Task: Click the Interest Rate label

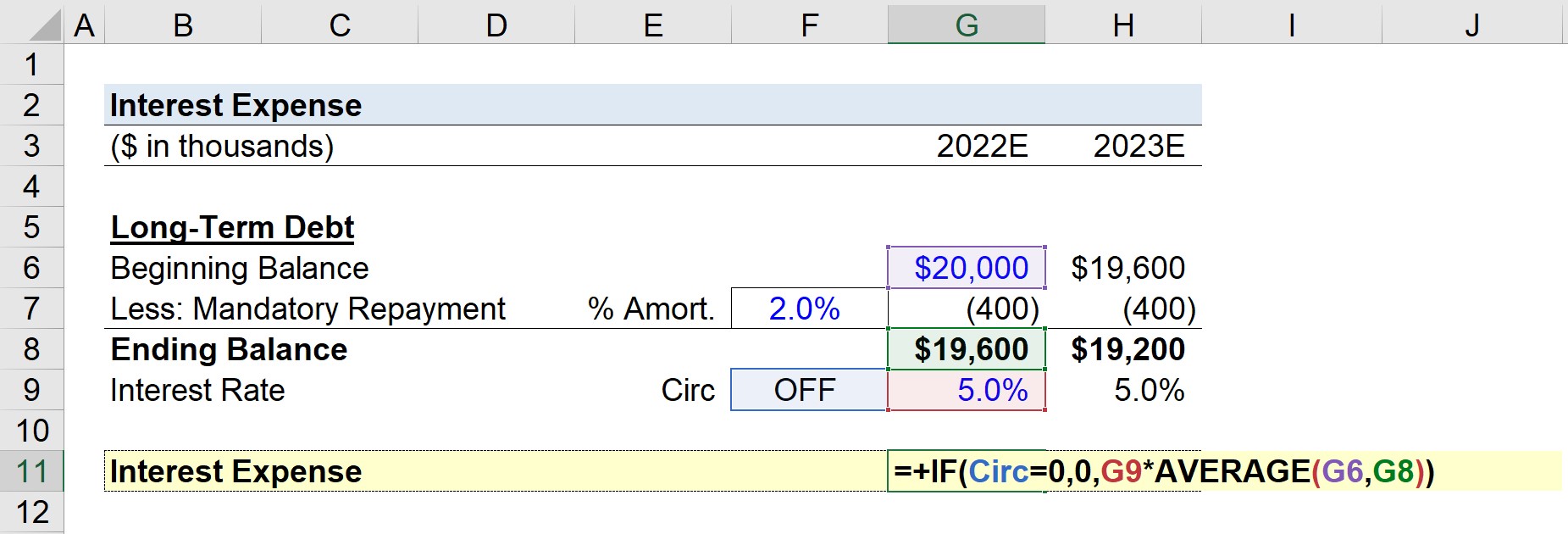Action: [197, 390]
